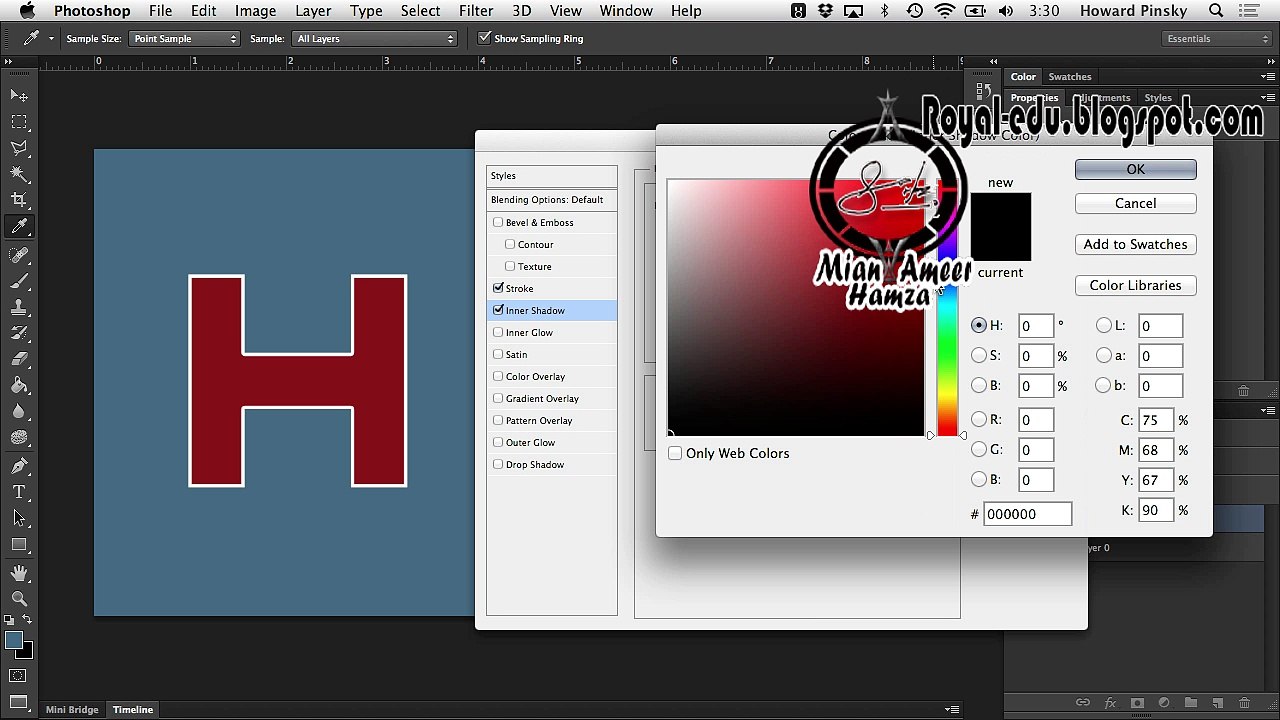Open the Layer menu
This screenshot has width=1280, height=720.
[x=313, y=11]
